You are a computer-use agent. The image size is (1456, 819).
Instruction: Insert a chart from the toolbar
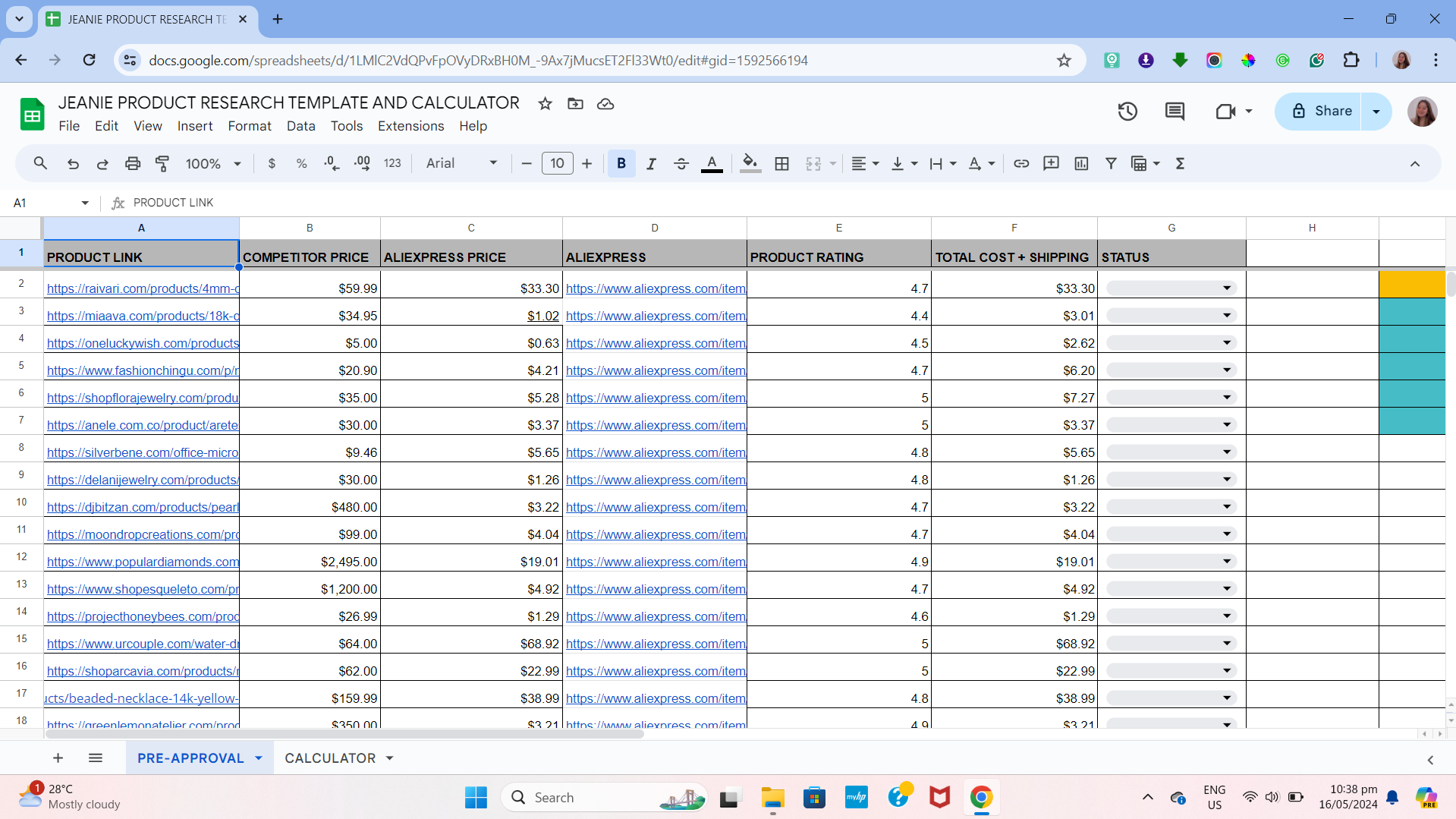(x=1081, y=163)
